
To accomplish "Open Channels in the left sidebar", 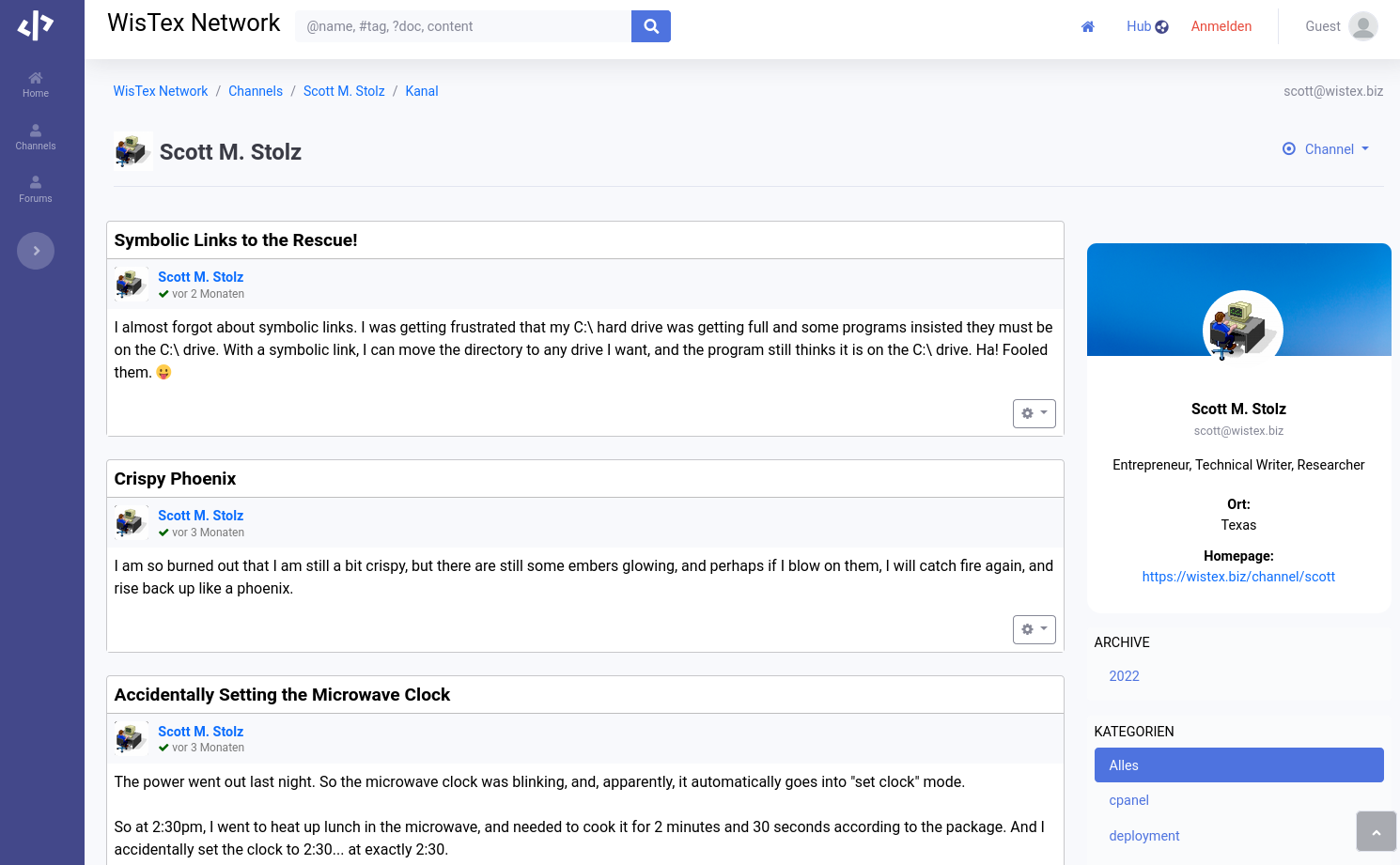I will click(x=36, y=137).
